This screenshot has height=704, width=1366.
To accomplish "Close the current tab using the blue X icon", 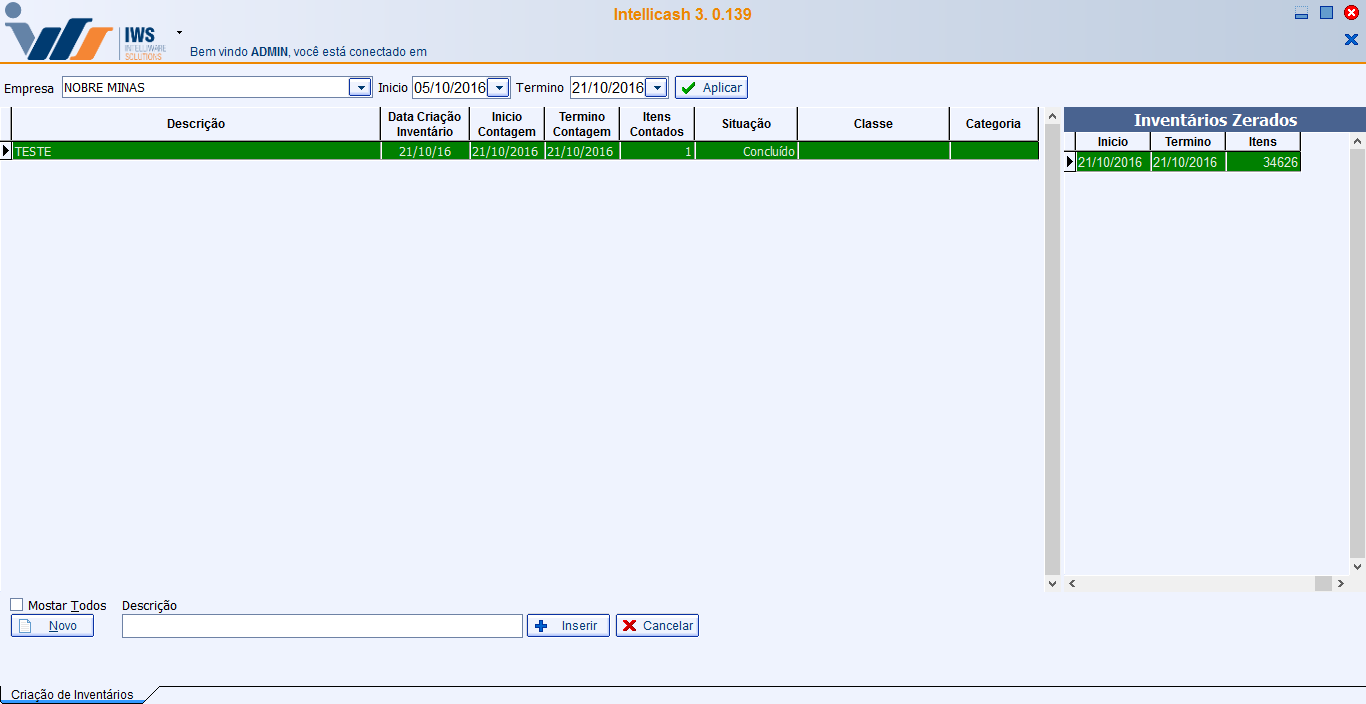I will click(1351, 40).
